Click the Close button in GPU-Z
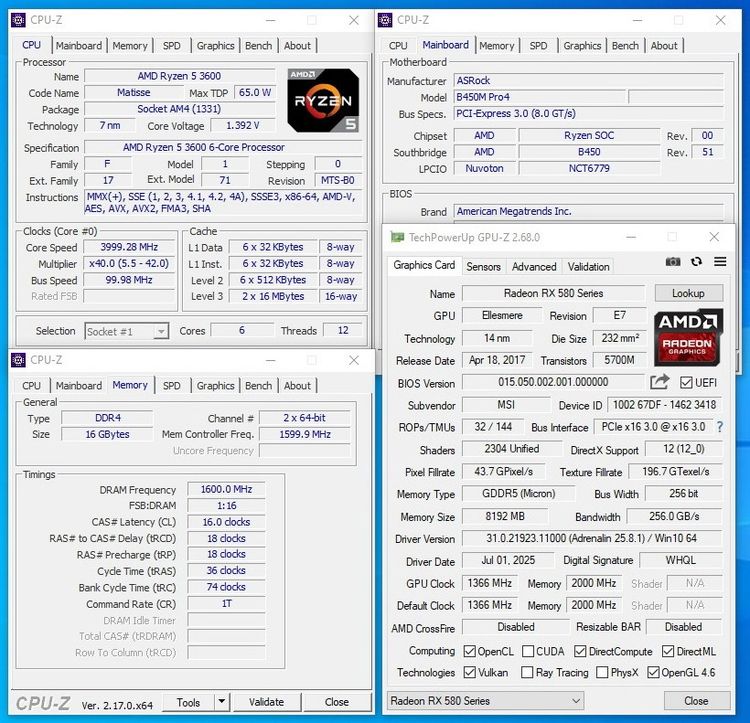This screenshot has height=723, width=750. 696,701
